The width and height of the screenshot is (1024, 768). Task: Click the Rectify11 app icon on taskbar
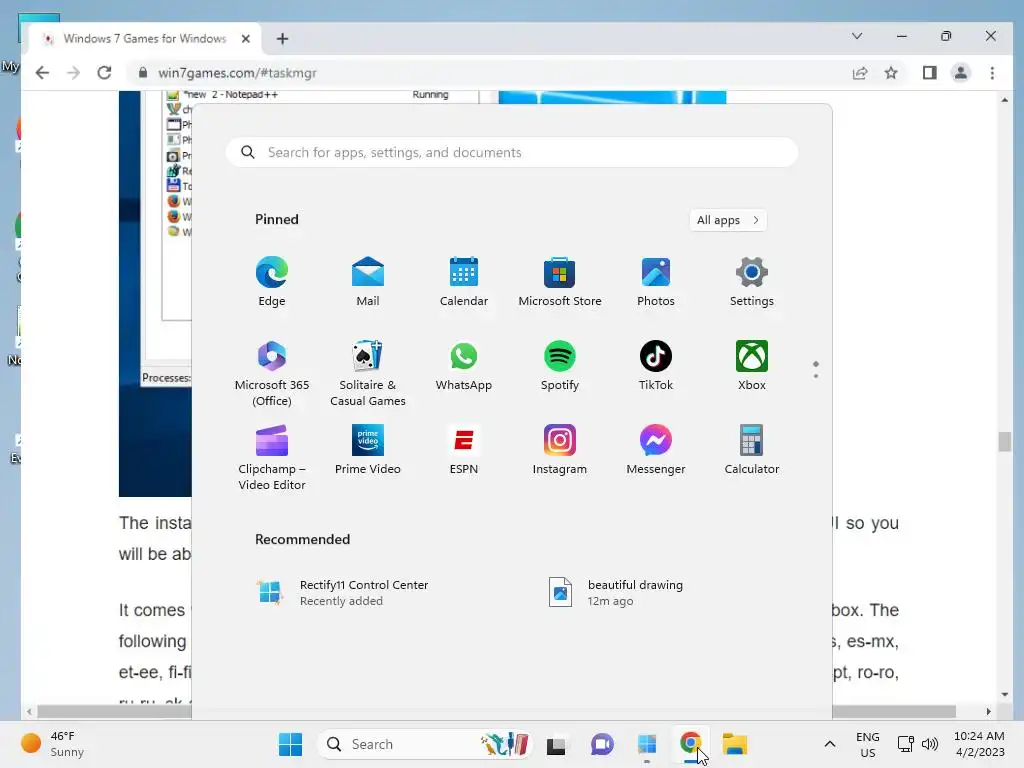(646, 744)
